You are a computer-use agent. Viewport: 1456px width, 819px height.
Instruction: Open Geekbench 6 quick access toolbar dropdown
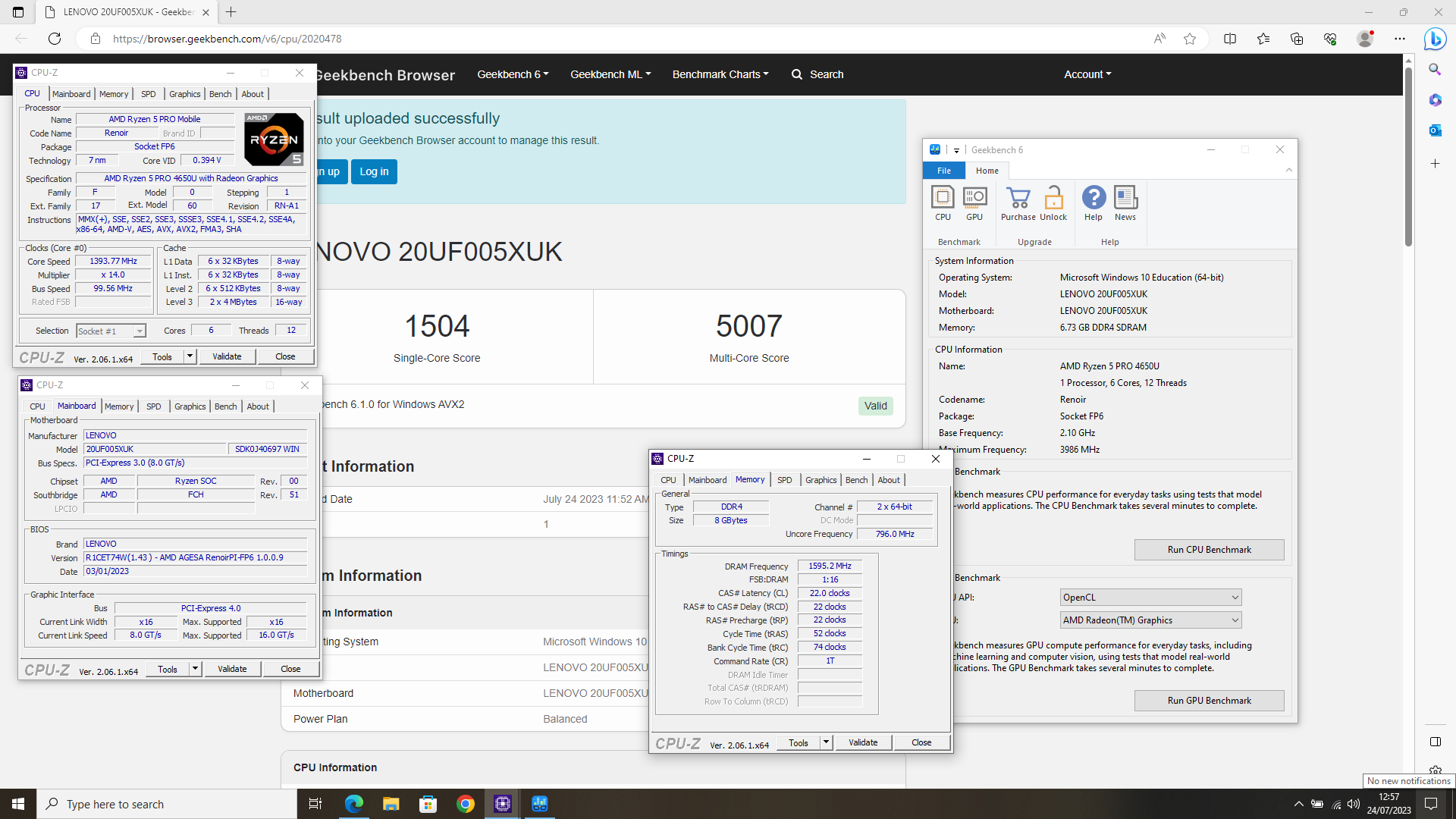coord(956,150)
